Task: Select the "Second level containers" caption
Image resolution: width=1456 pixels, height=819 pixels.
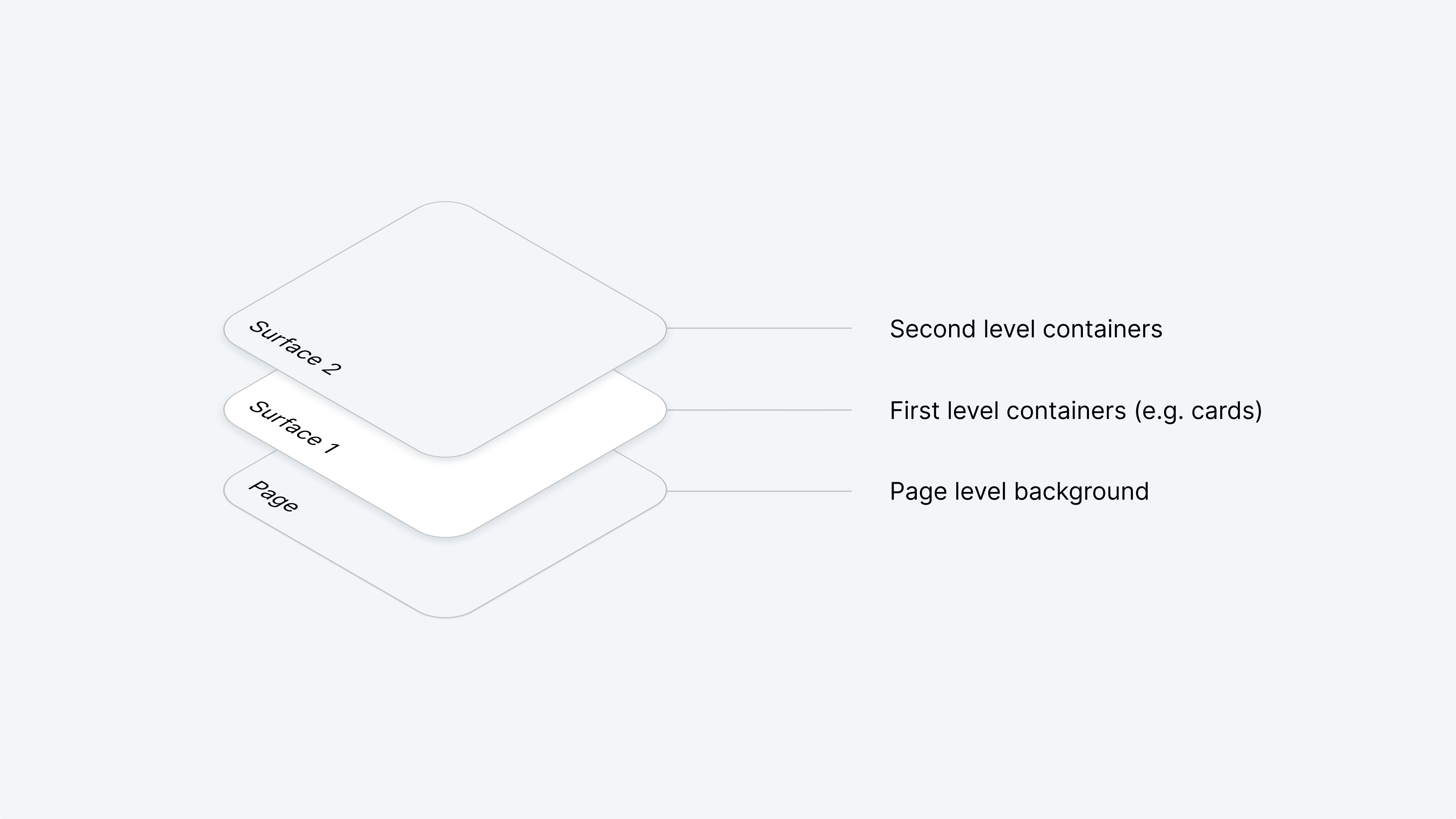Action: [x=1026, y=329]
